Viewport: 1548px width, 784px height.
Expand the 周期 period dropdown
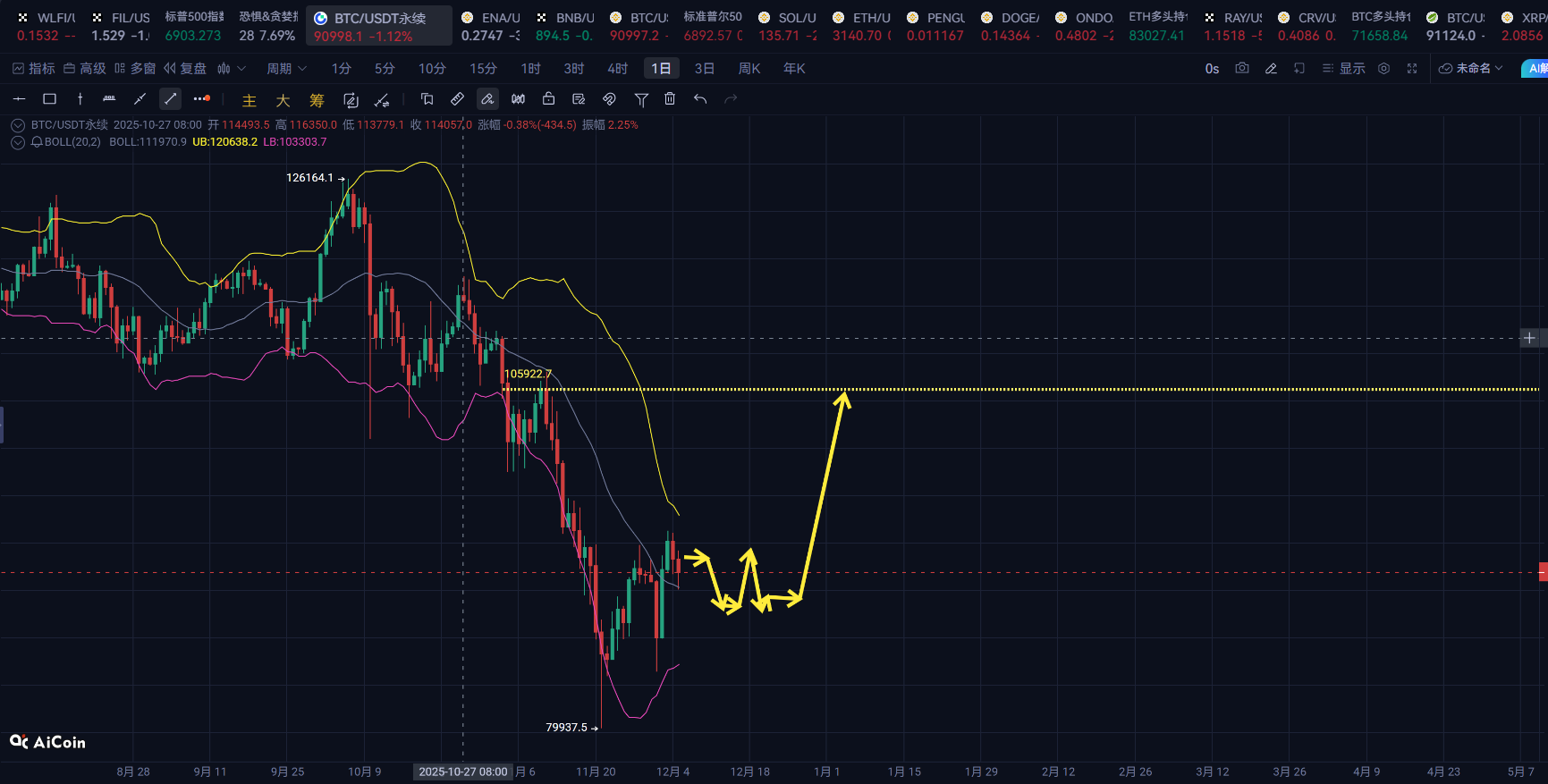tap(286, 69)
